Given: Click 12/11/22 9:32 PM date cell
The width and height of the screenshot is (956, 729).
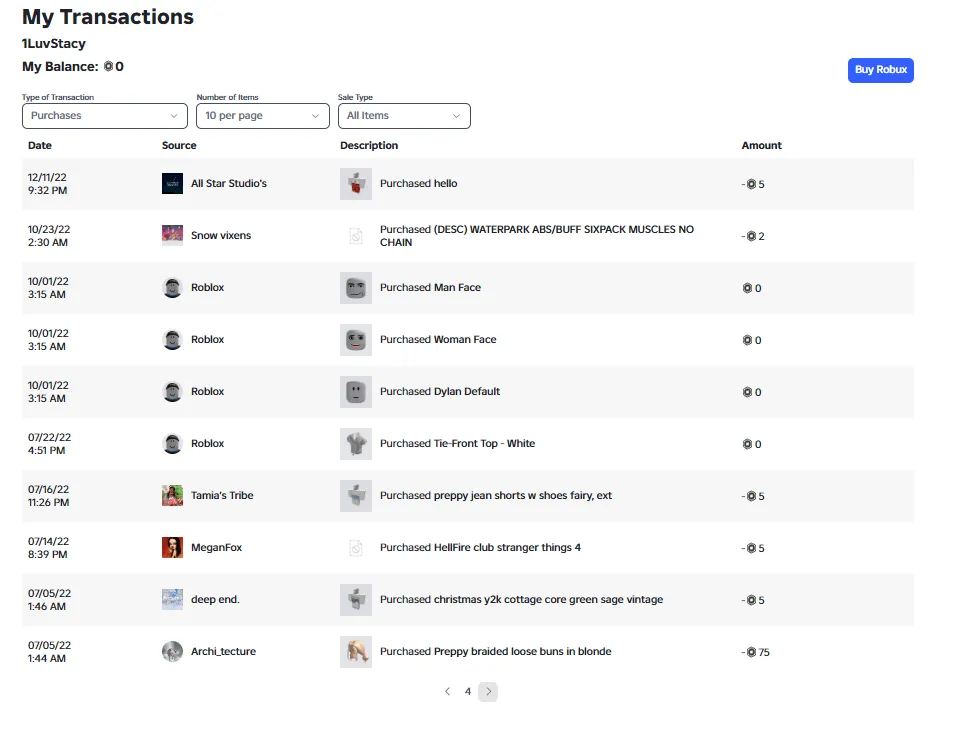Looking at the screenshot, I should point(48,184).
